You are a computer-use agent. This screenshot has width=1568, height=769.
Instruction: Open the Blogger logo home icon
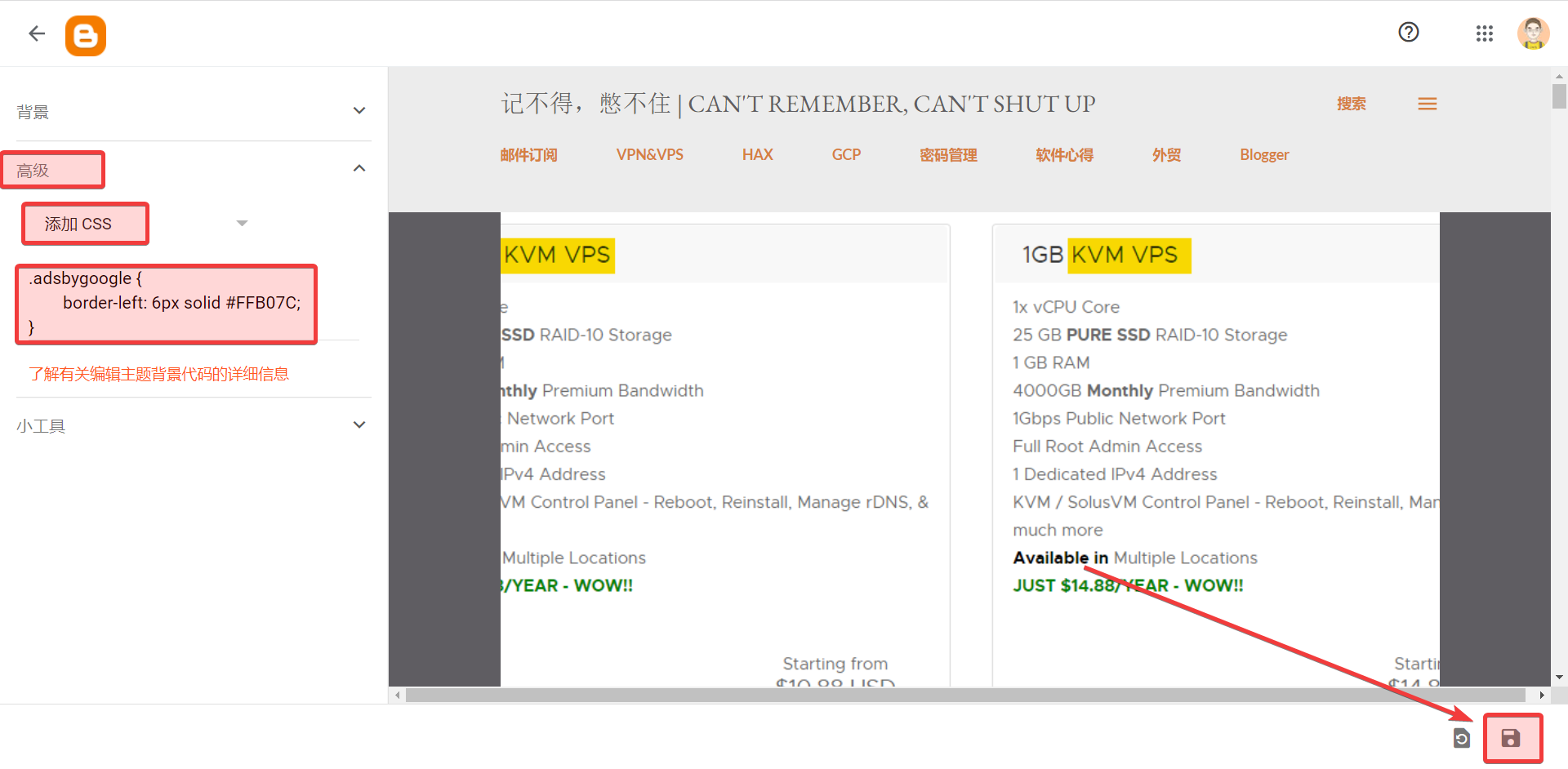[x=86, y=36]
